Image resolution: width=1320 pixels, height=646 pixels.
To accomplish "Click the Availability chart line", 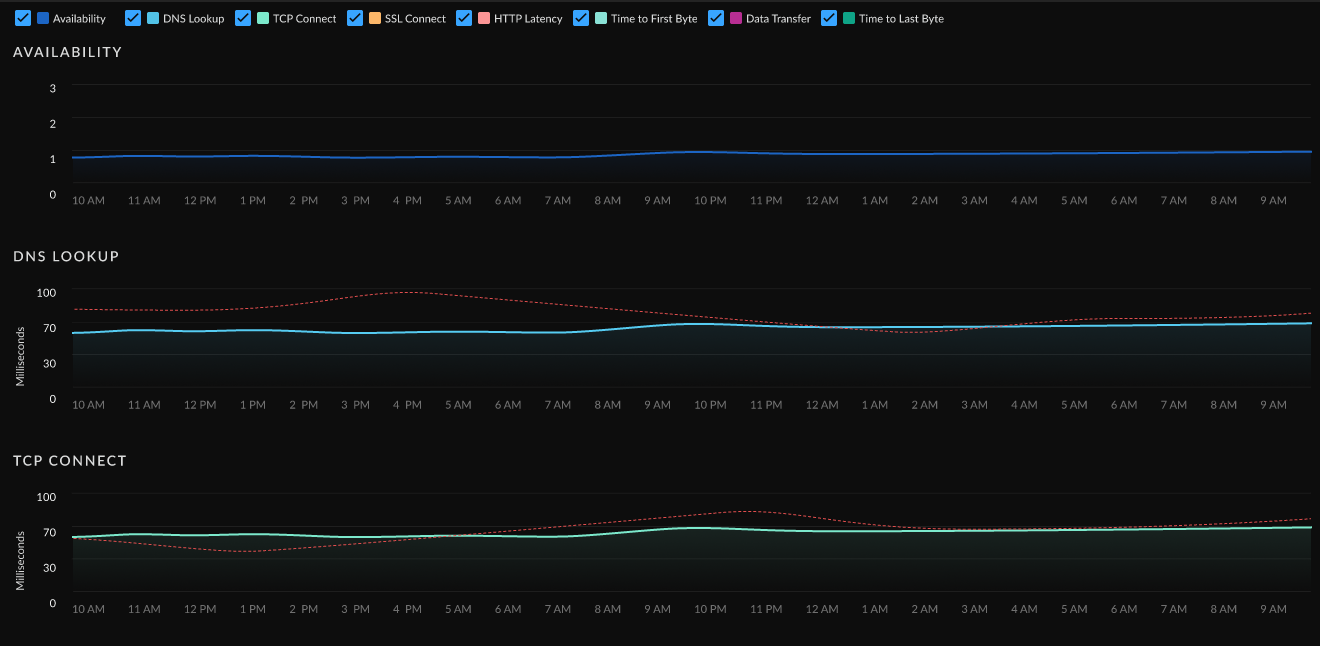I will (x=691, y=152).
